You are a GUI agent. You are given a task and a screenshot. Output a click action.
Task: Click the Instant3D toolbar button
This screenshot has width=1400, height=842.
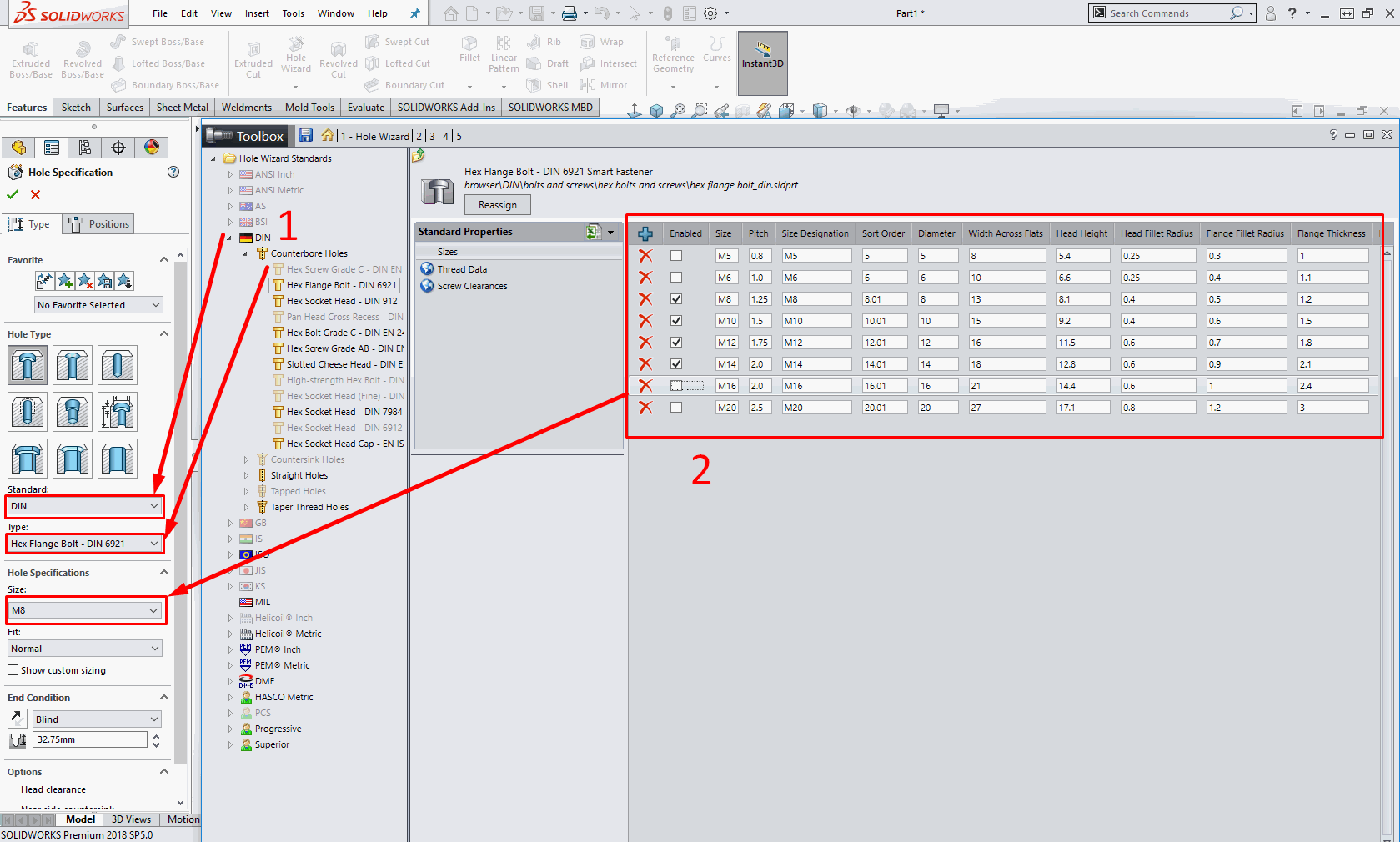762,55
